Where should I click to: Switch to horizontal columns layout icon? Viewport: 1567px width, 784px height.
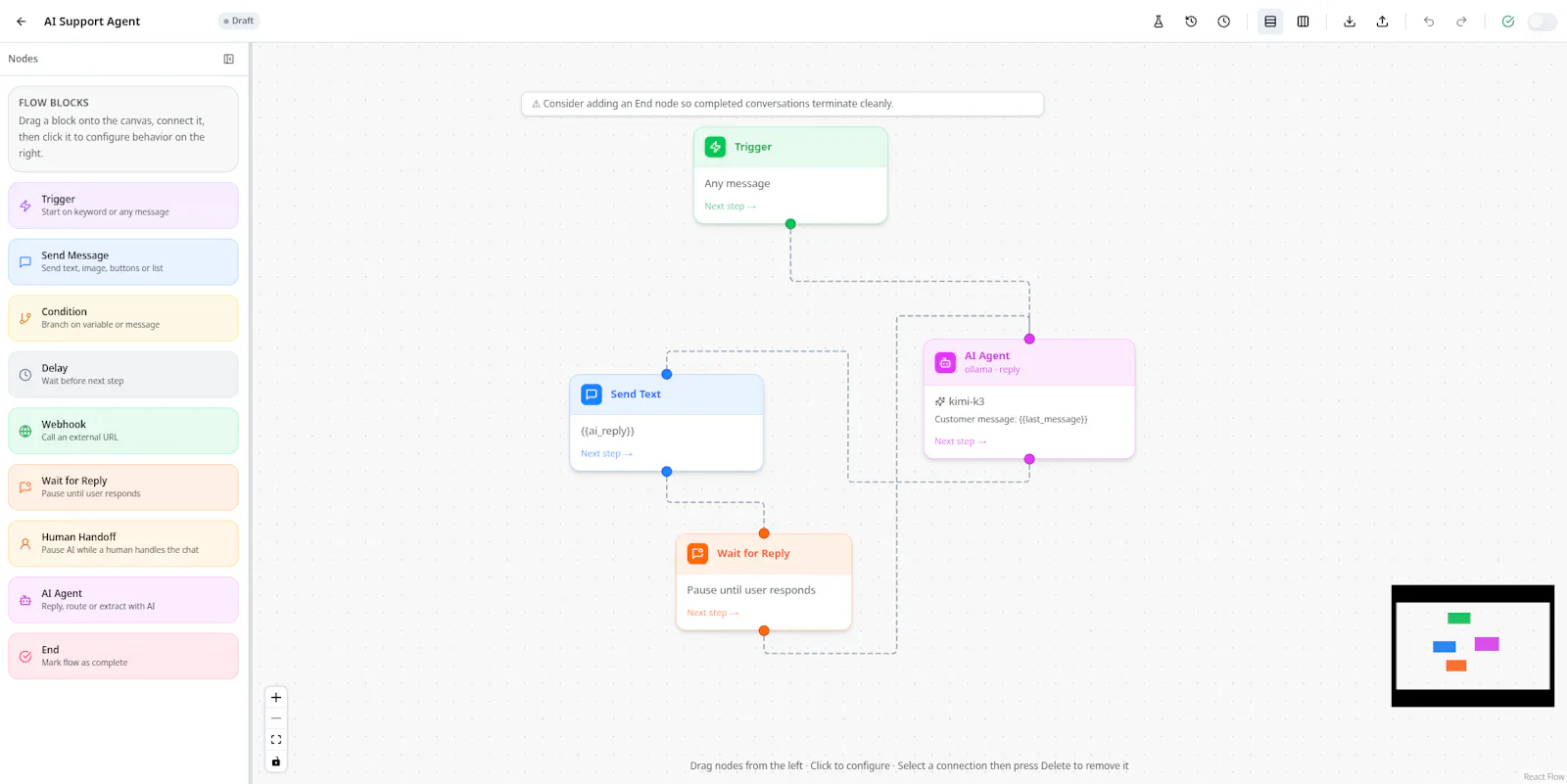click(x=1304, y=21)
